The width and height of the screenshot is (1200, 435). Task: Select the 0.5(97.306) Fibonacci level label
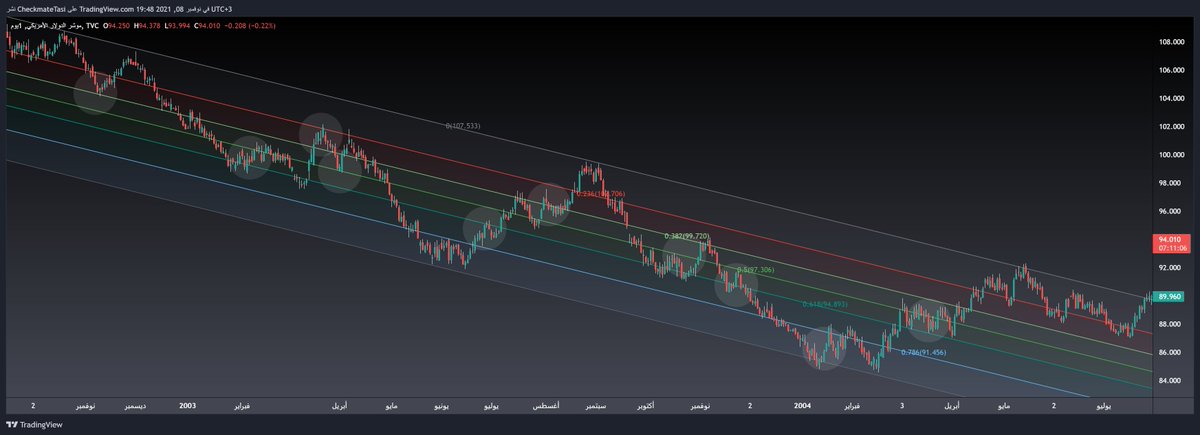[x=755, y=270]
